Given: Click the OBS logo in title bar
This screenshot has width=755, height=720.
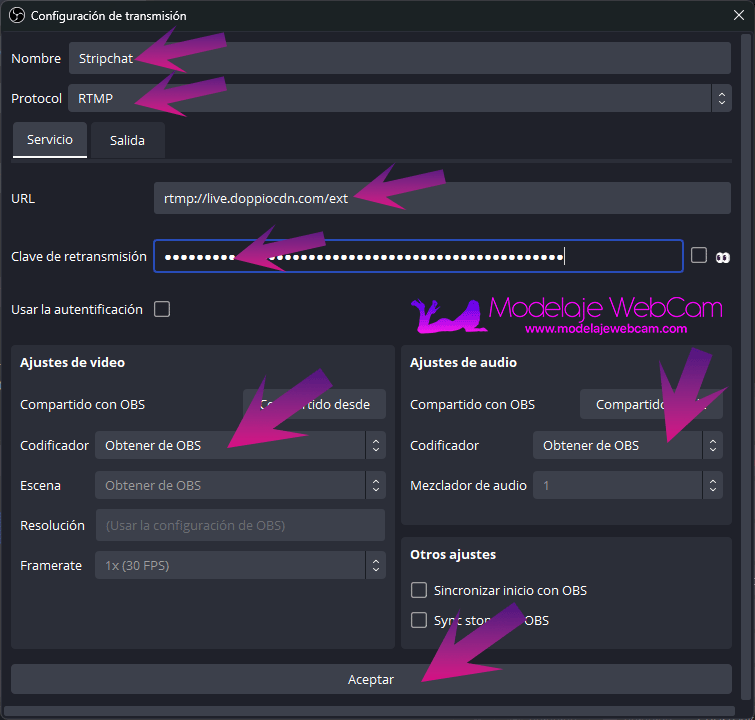Looking at the screenshot, I should point(17,15).
